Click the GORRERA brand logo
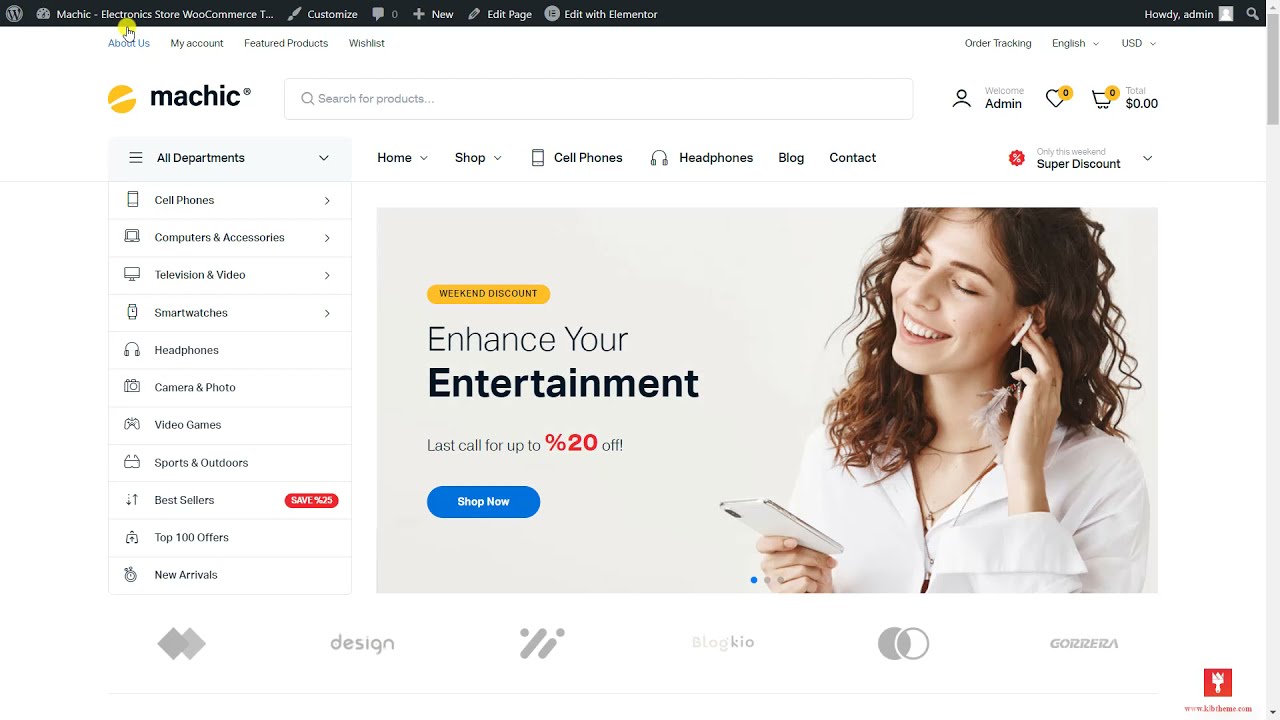Screen dimensions: 1280x720 (1084, 644)
